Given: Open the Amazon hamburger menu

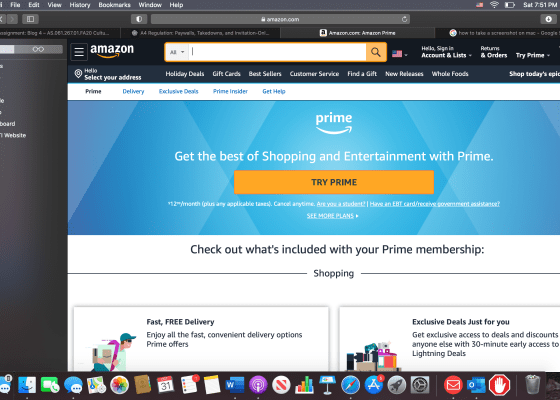Looking at the screenshot, I should click(79, 52).
